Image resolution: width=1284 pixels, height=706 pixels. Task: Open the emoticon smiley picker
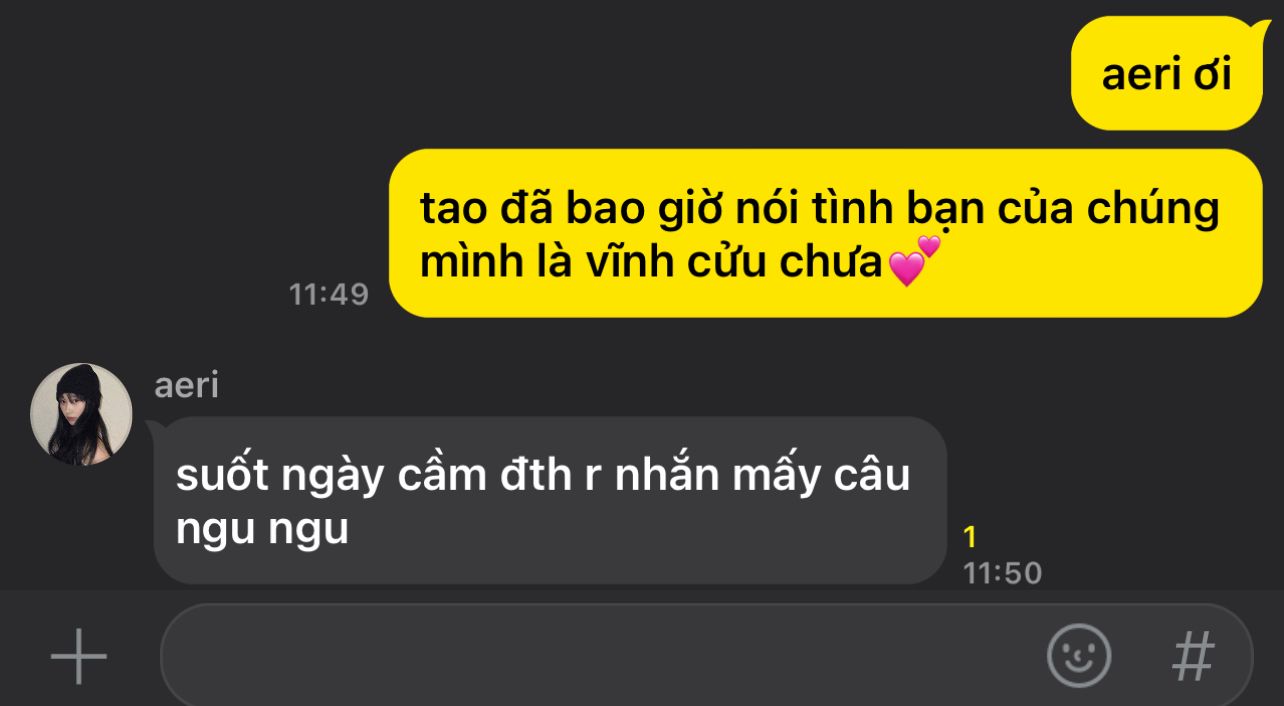(1079, 656)
